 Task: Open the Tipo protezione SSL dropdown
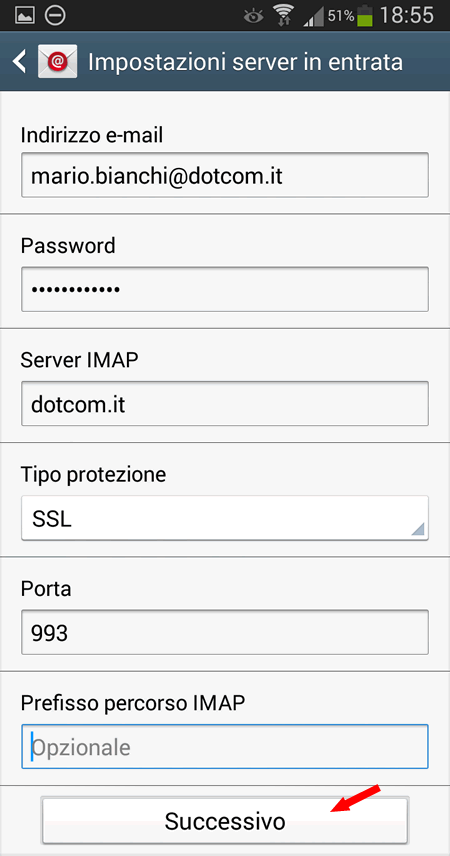tap(225, 518)
